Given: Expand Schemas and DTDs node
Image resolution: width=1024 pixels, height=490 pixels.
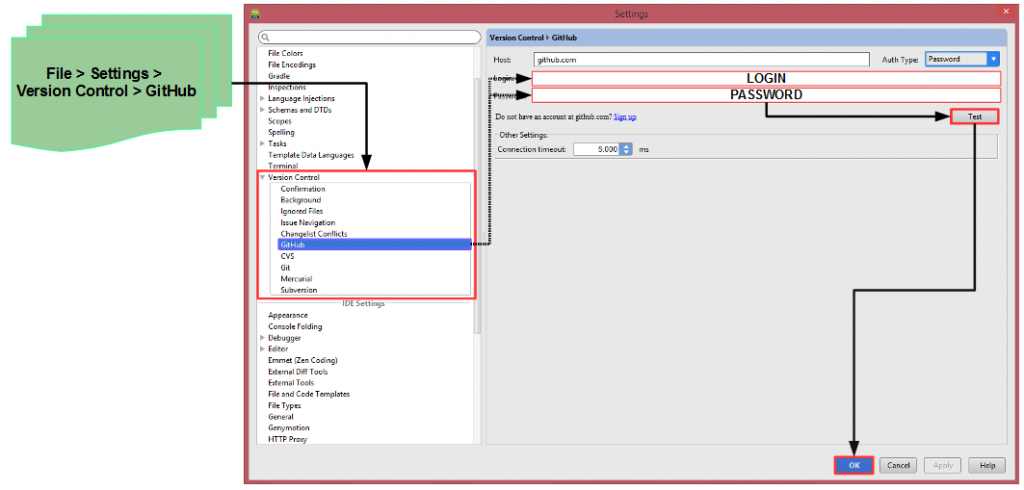Looking at the screenshot, I should click(x=263, y=110).
